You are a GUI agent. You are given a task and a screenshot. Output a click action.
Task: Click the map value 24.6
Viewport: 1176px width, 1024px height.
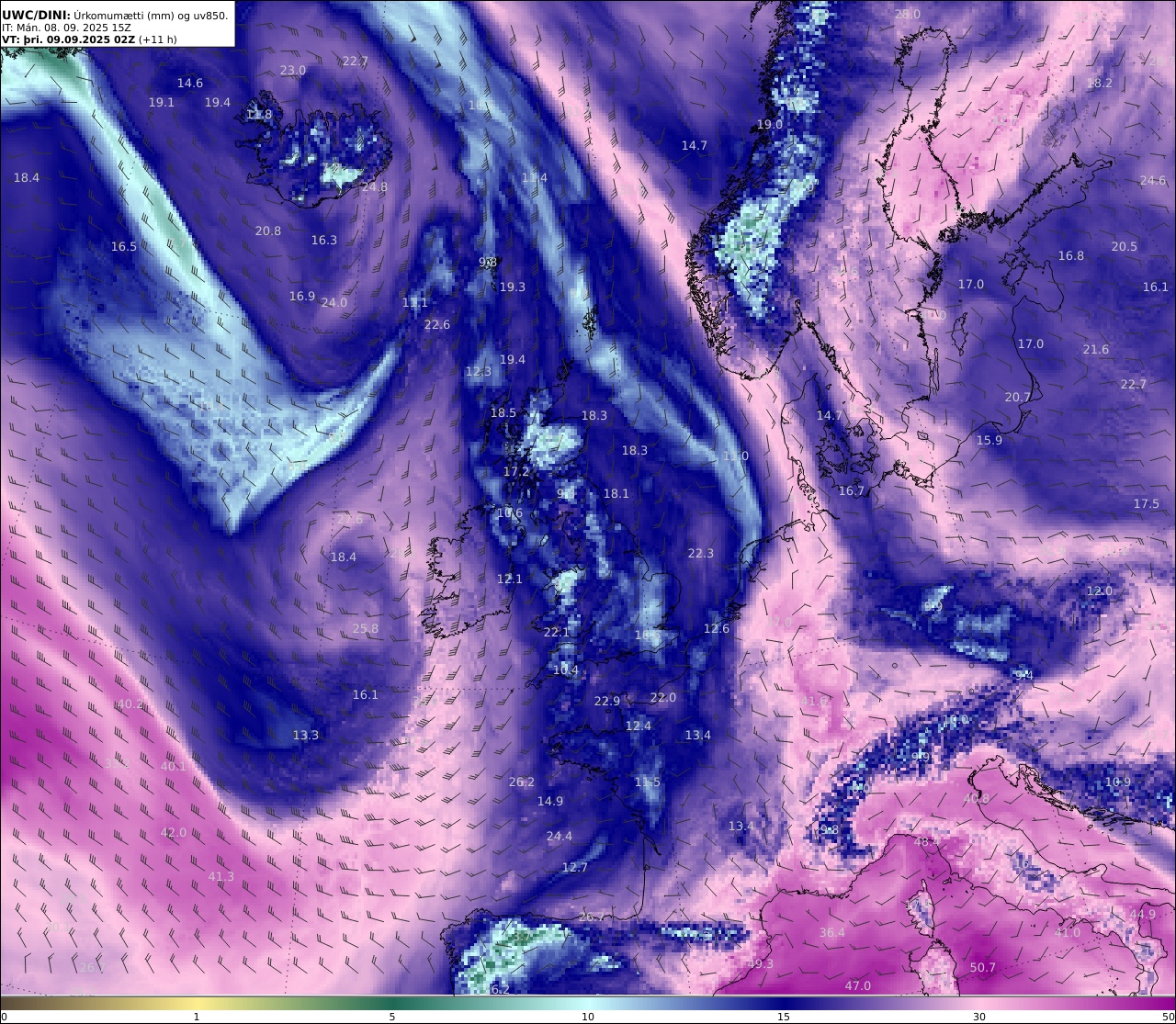coord(1153,181)
